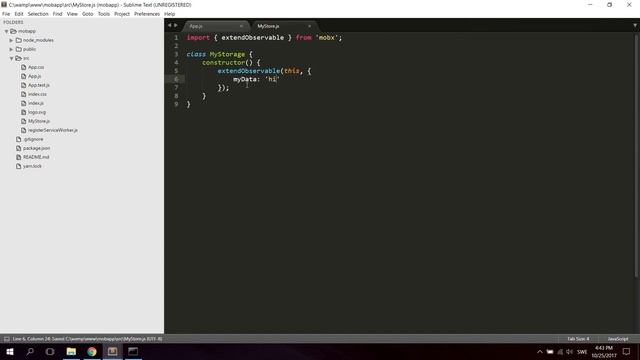
Task: Click the editor vertical scrollbar
Action: pyautogui.click(x=636, y=155)
